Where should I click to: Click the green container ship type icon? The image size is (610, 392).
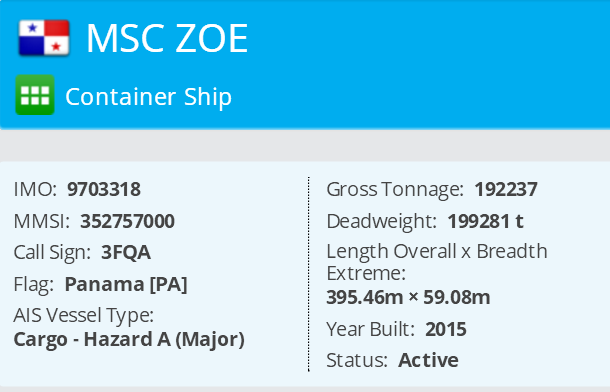coord(35,95)
